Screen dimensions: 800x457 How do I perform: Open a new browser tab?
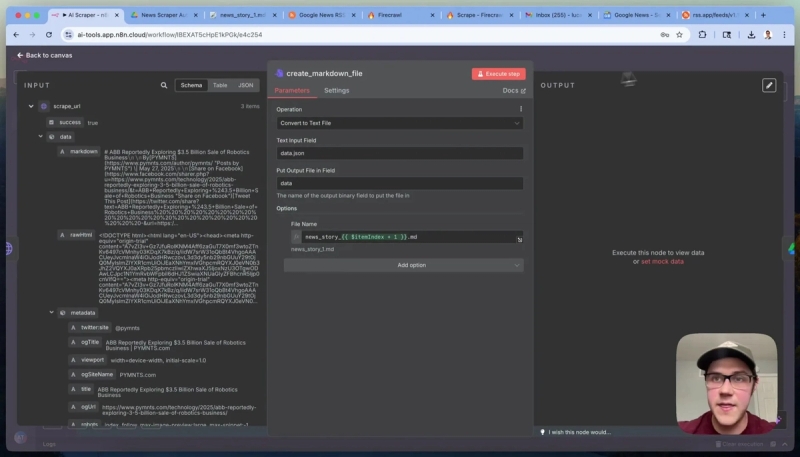[x=763, y=15]
